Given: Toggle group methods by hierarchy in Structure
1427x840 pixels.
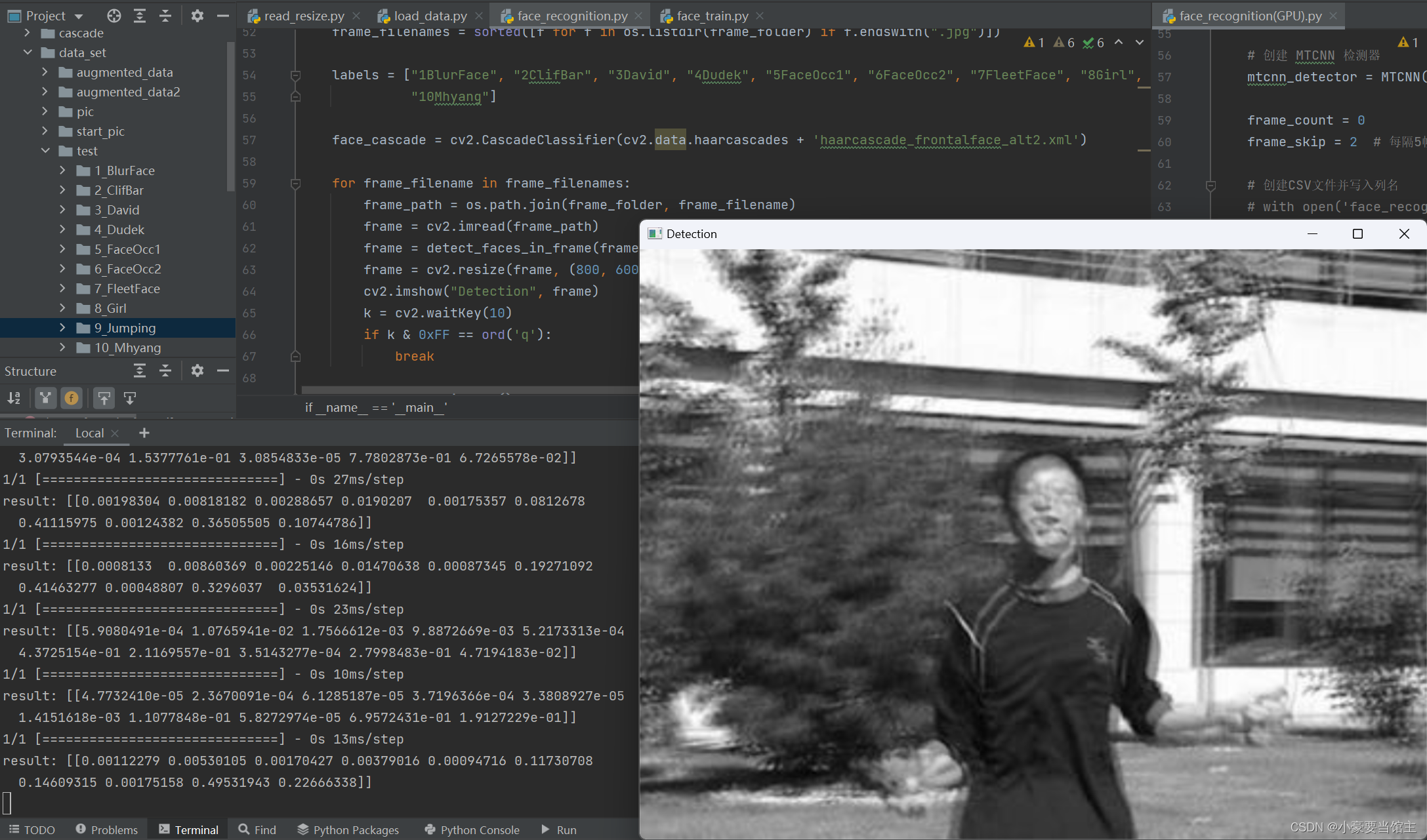Looking at the screenshot, I should point(45,398).
